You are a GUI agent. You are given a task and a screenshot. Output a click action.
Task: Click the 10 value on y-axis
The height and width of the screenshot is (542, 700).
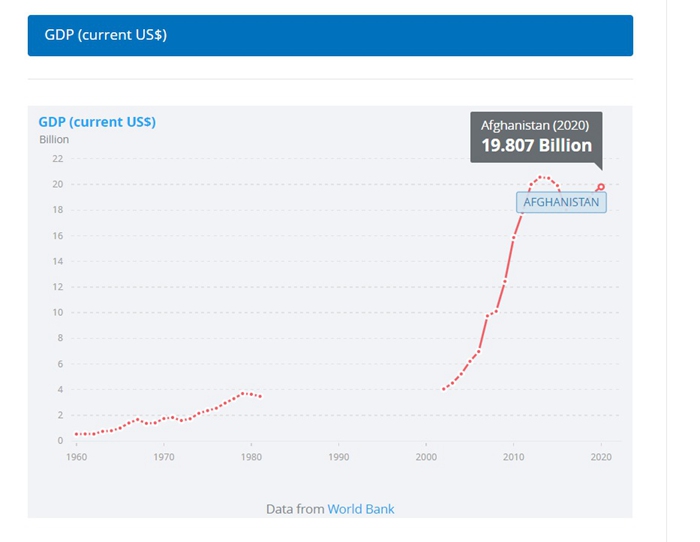(57, 312)
